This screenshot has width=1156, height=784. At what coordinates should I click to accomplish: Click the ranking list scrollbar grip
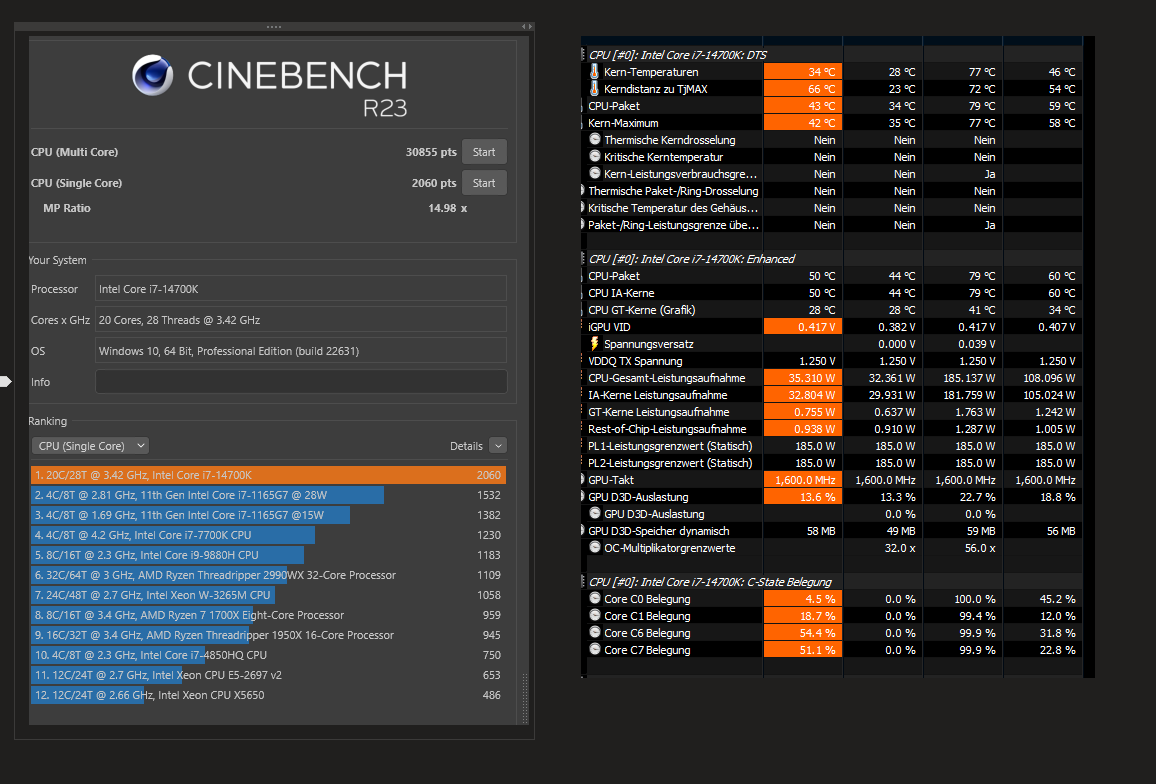(525, 698)
